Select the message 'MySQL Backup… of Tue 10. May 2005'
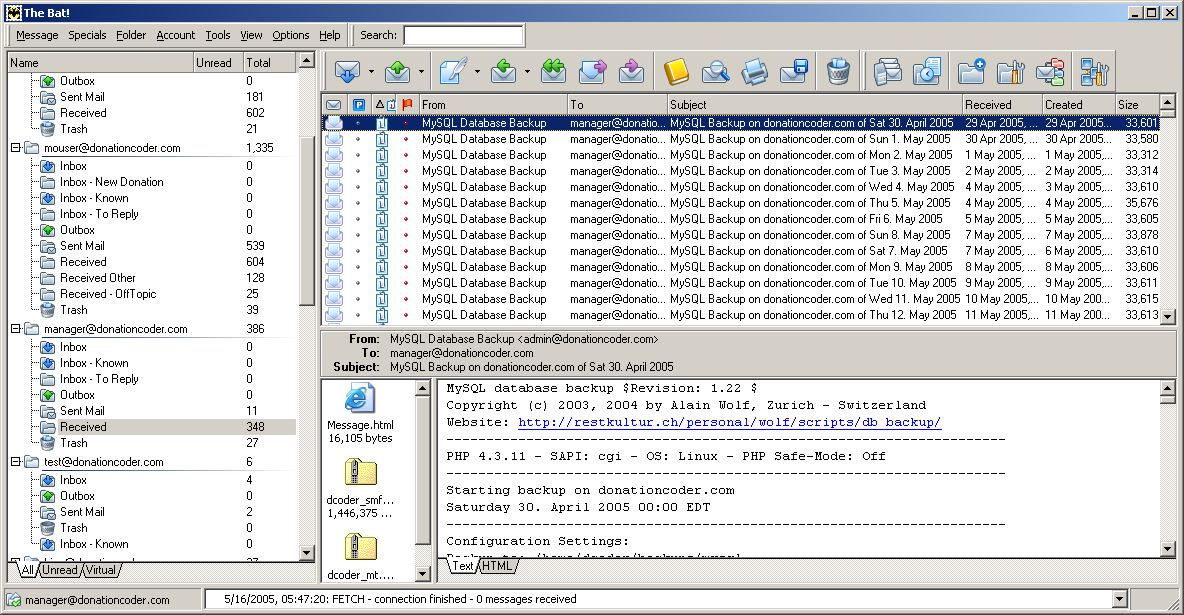The width and height of the screenshot is (1184, 615). click(x=741, y=283)
